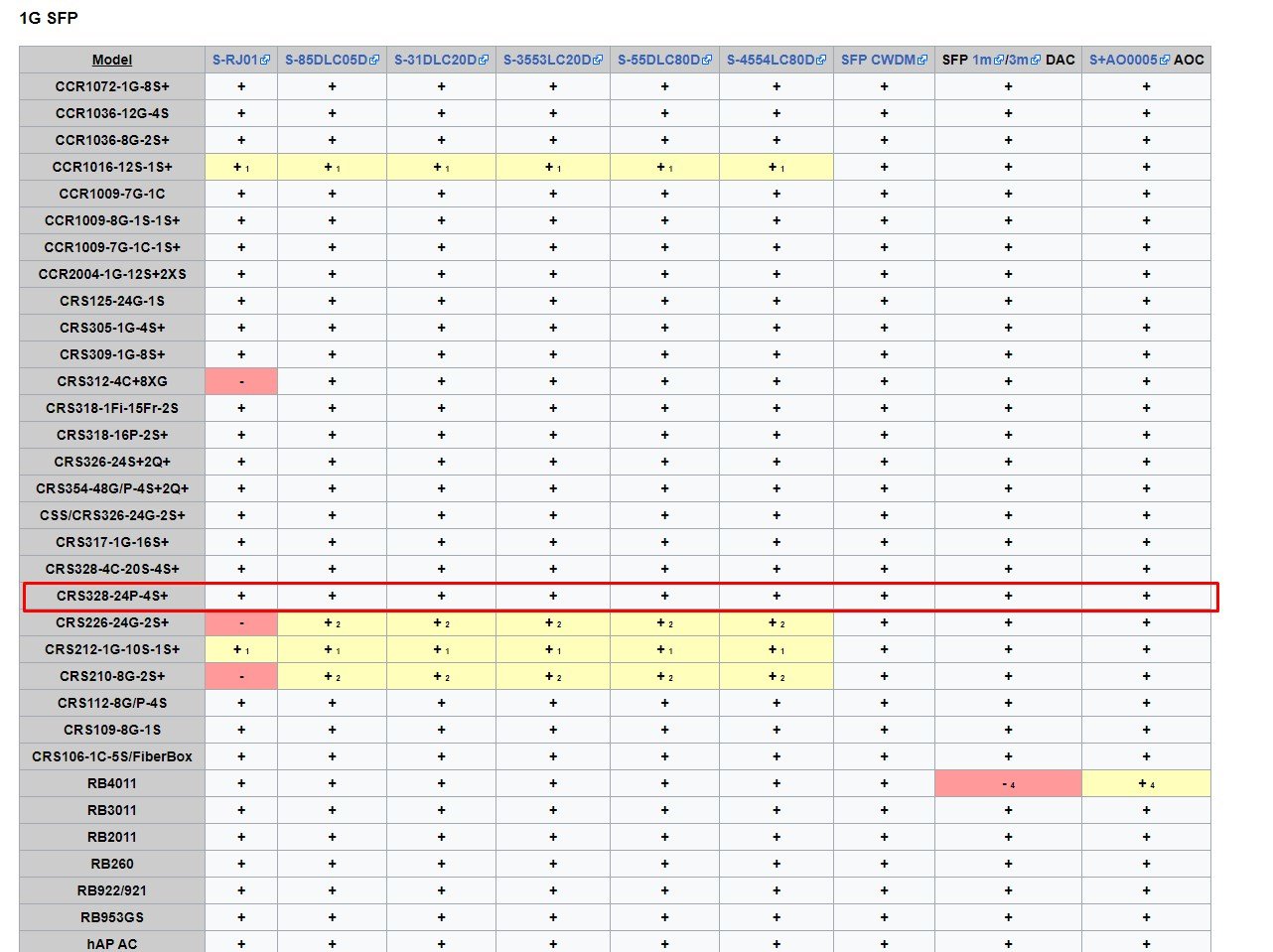Click the external link icon beside SFP CWDM
Image resolution: width=1273 pixels, height=952 pixels.
pyautogui.click(x=922, y=60)
